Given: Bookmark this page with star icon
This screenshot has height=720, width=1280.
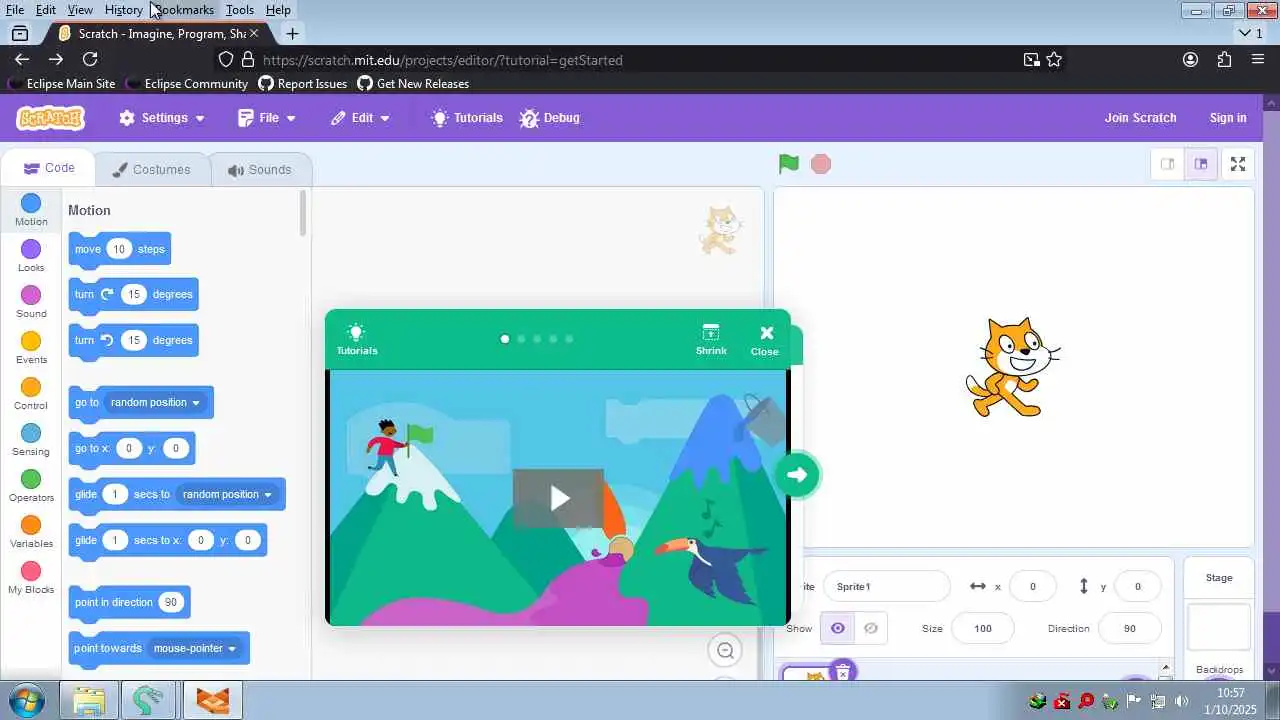Looking at the screenshot, I should point(1054,60).
